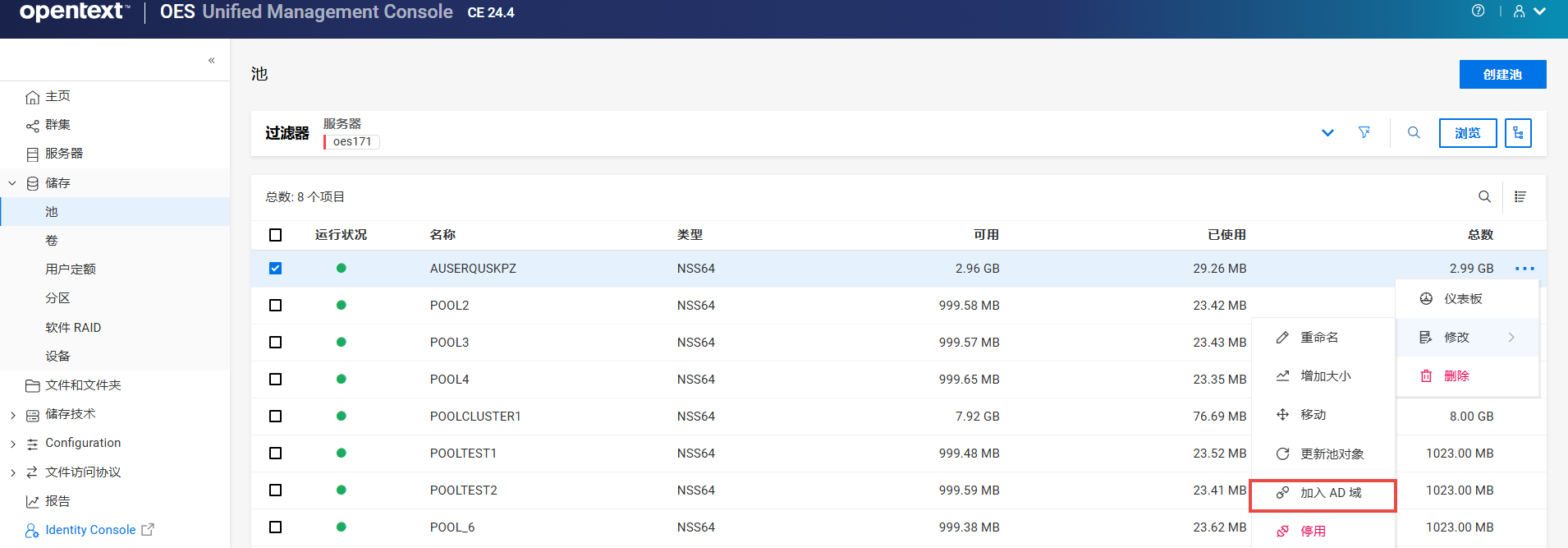Open the Identity Console link

[x=90, y=530]
